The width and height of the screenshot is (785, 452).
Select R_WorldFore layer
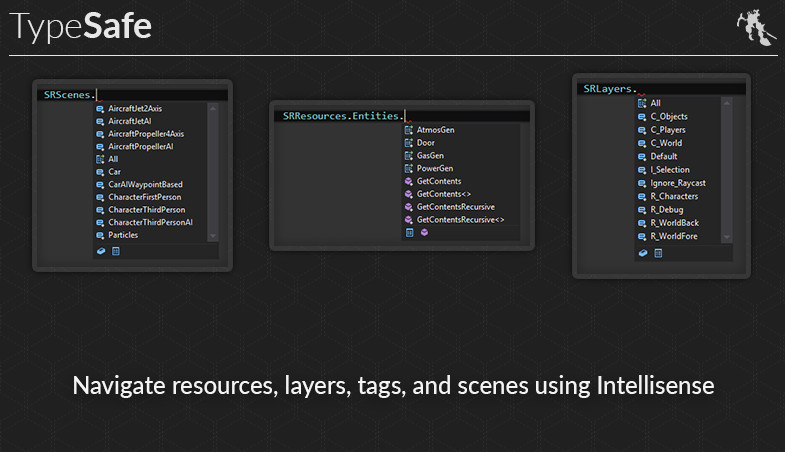674,236
